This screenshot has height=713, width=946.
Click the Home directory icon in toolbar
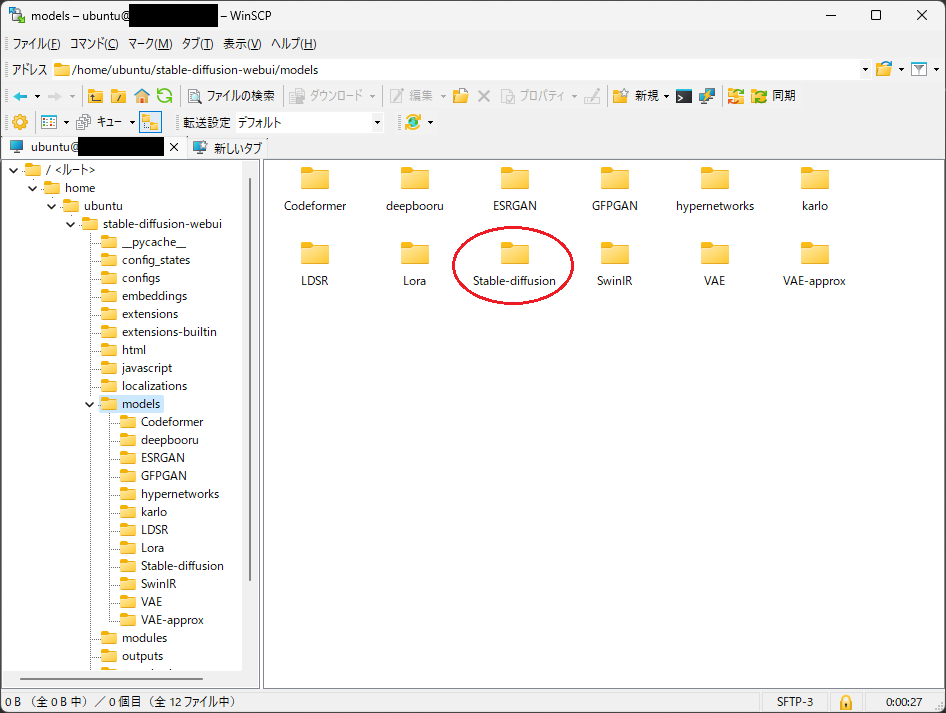142,96
